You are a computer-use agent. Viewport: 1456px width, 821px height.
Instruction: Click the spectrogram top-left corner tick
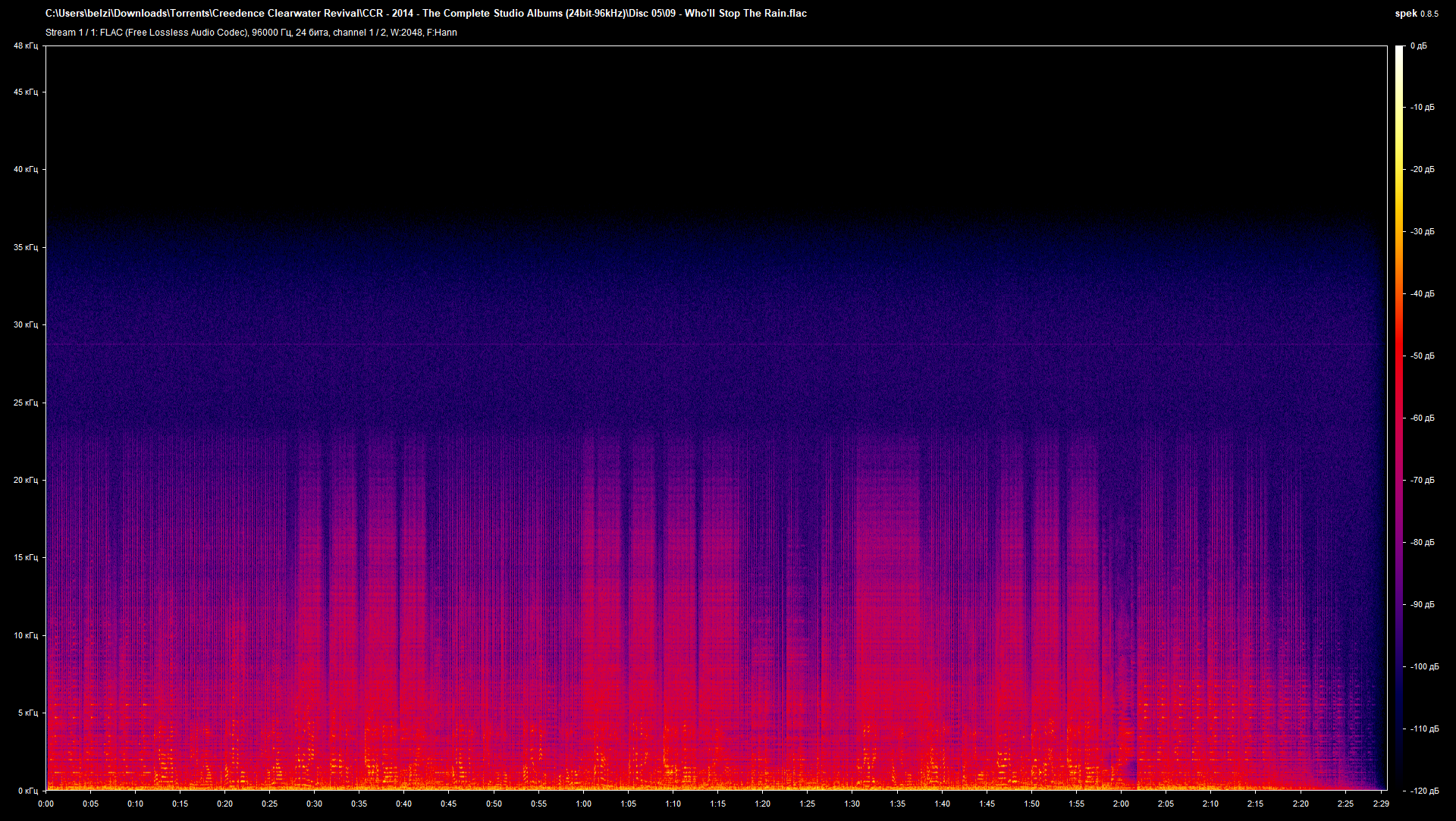pos(47,45)
